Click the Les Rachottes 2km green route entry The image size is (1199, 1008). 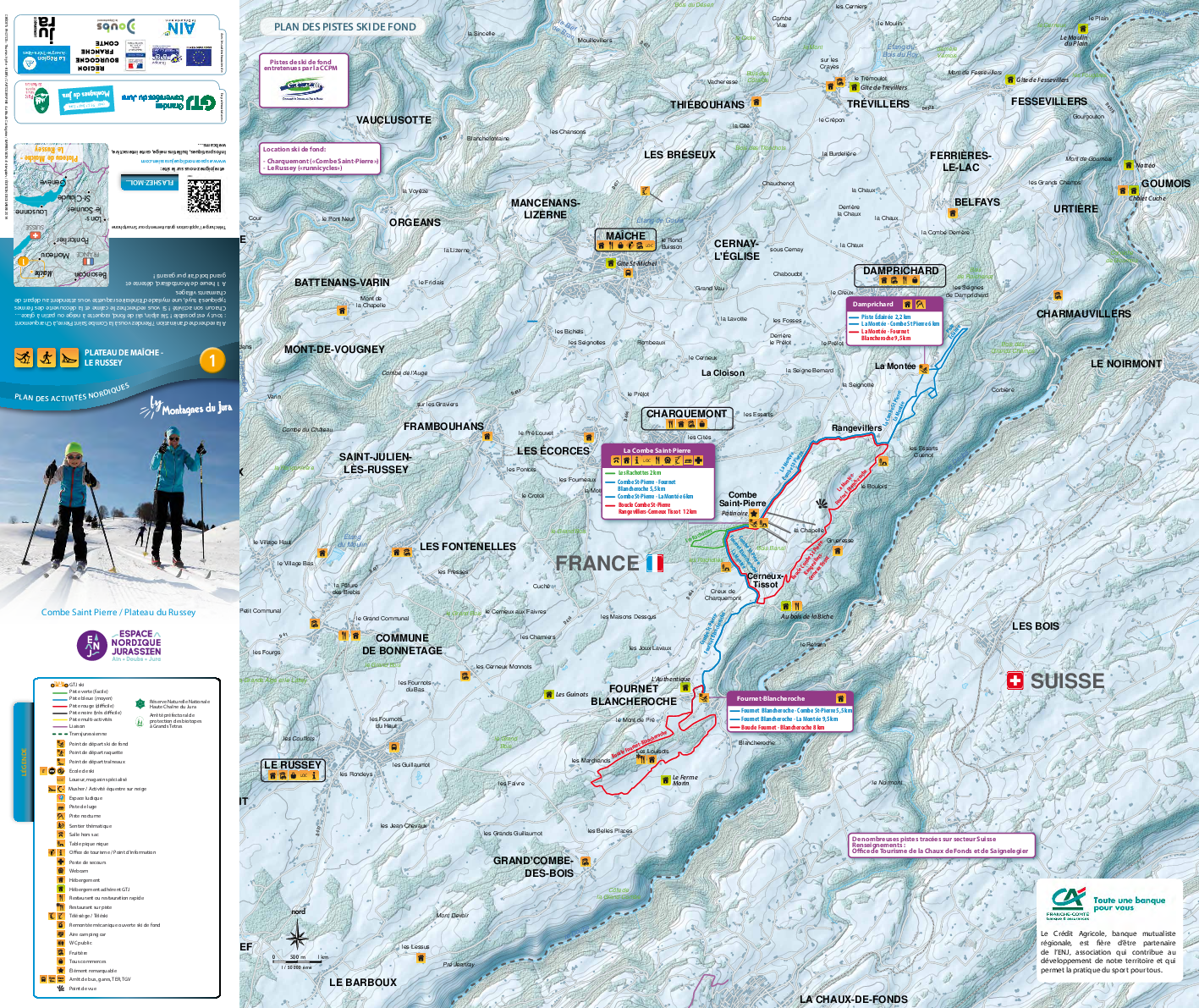639,473
